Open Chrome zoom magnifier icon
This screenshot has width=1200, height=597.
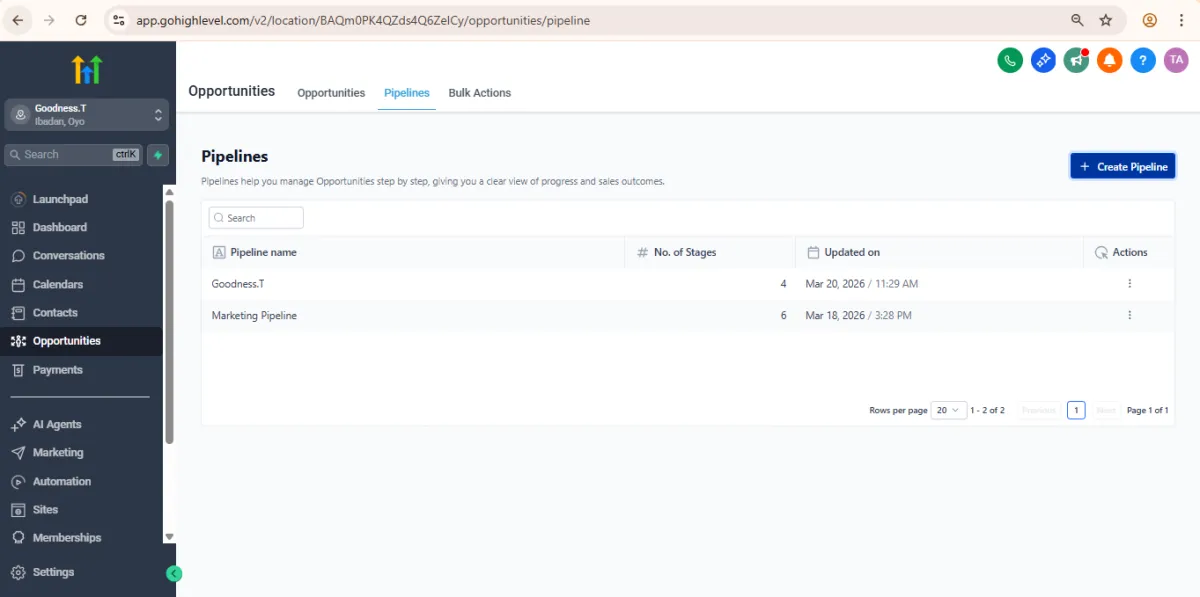[x=1077, y=20]
